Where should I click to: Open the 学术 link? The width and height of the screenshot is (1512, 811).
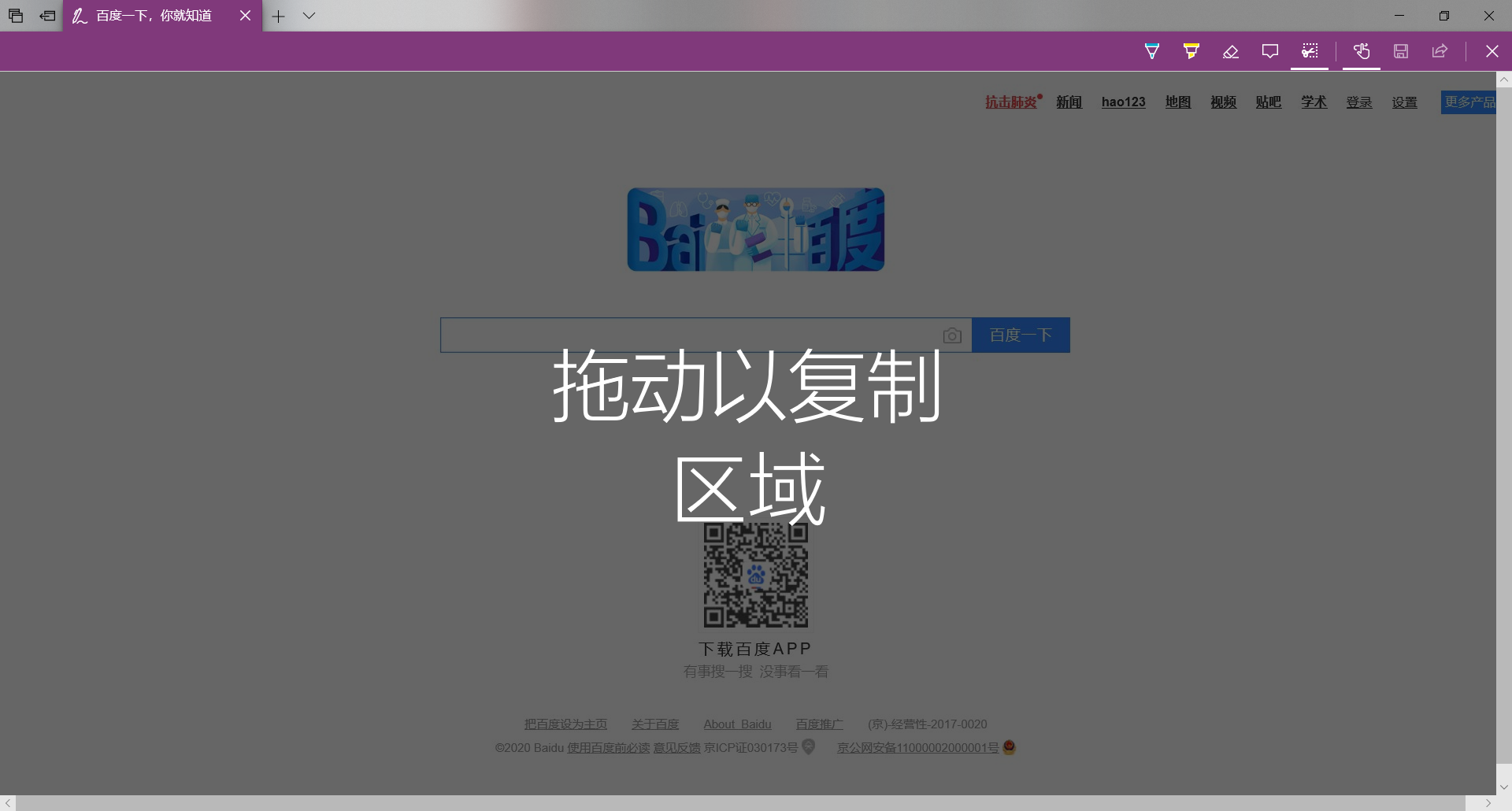(x=1314, y=102)
